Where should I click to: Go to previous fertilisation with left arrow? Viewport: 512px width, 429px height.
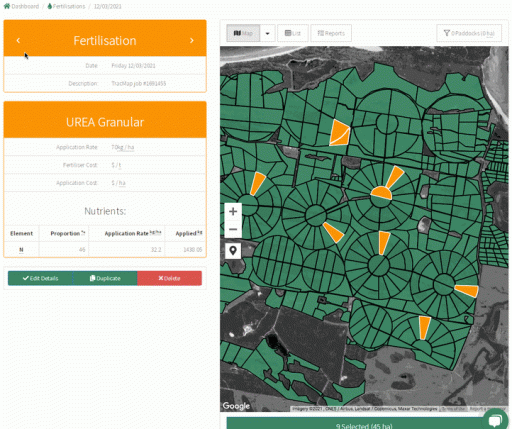coord(18,40)
